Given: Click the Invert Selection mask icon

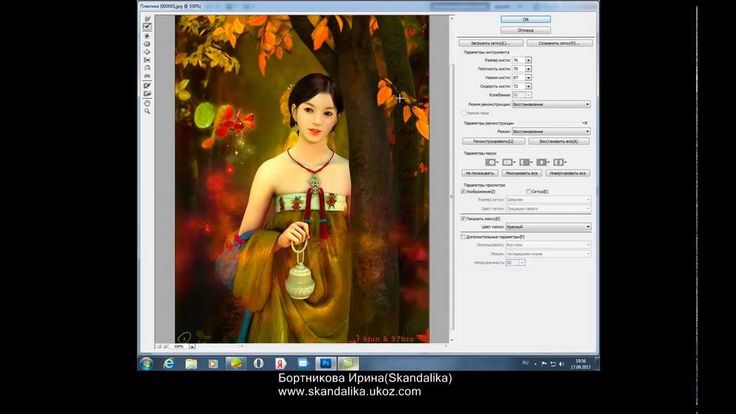Looking at the screenshot, I should [x=558, y=162].
